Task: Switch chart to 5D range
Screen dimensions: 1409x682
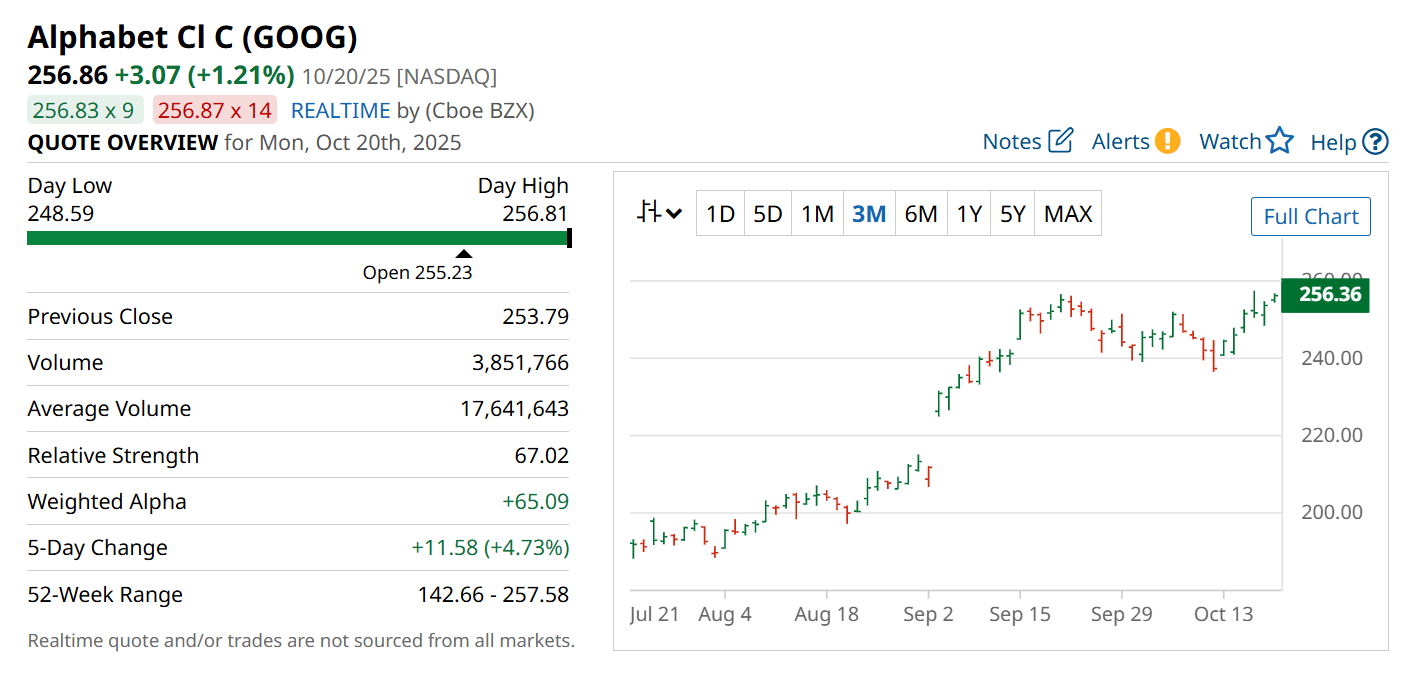Action: [768, 214]
